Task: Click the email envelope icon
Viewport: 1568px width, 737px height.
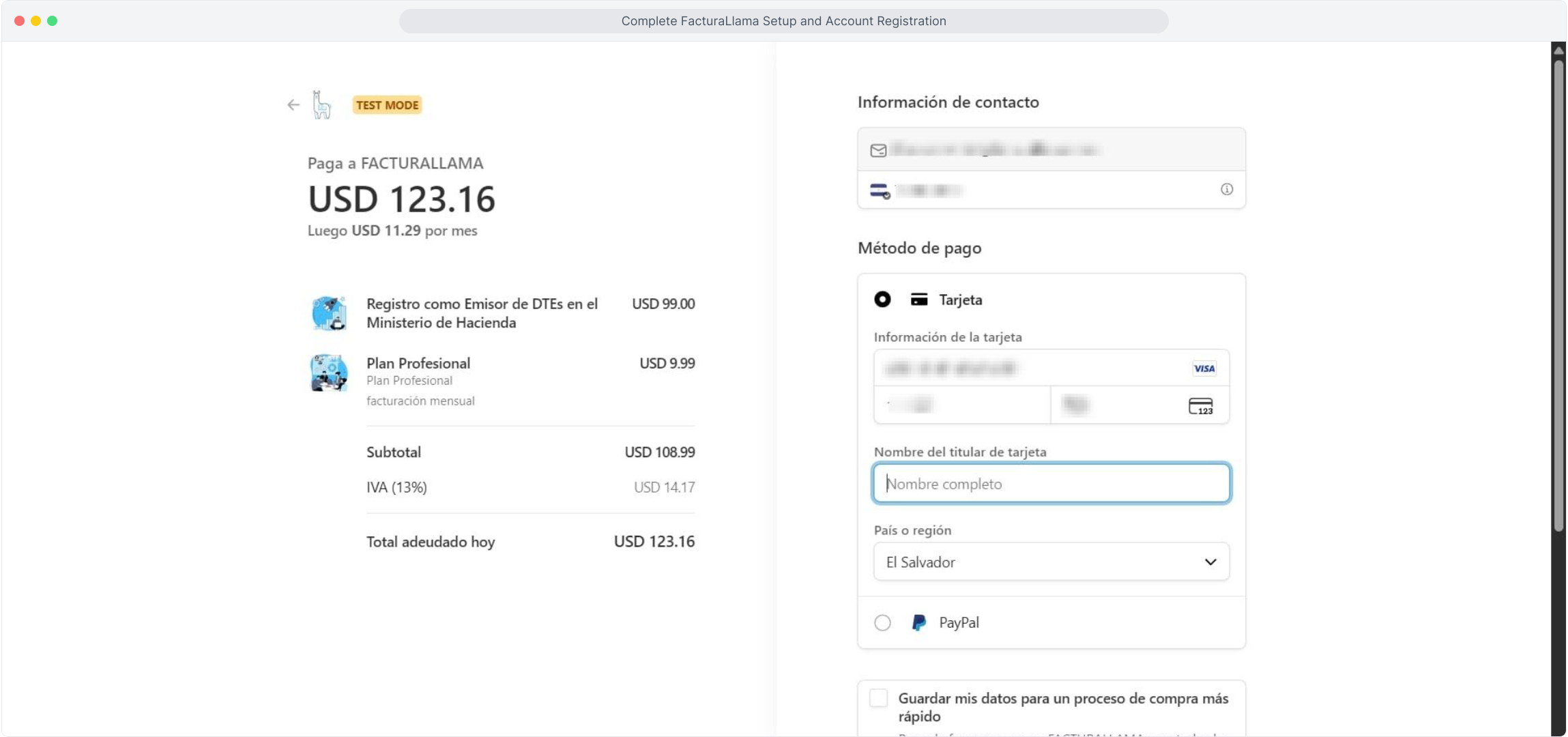Action: coord(878,150)
